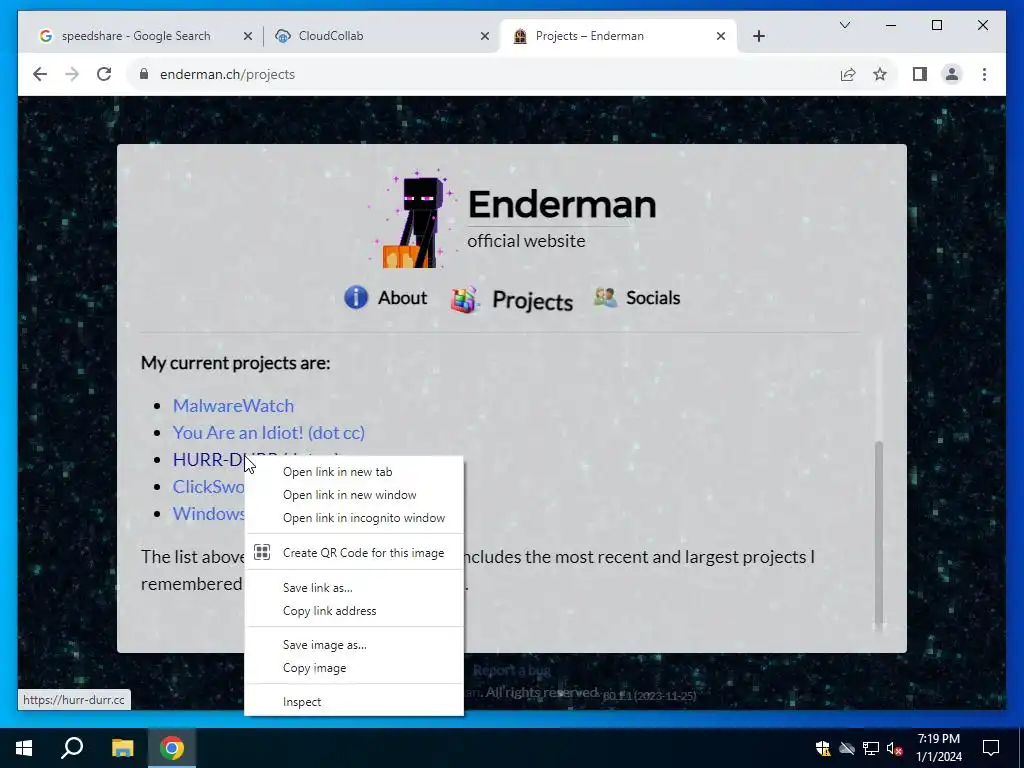
Task: Choose Open link in incognito window
Action: 354,518
